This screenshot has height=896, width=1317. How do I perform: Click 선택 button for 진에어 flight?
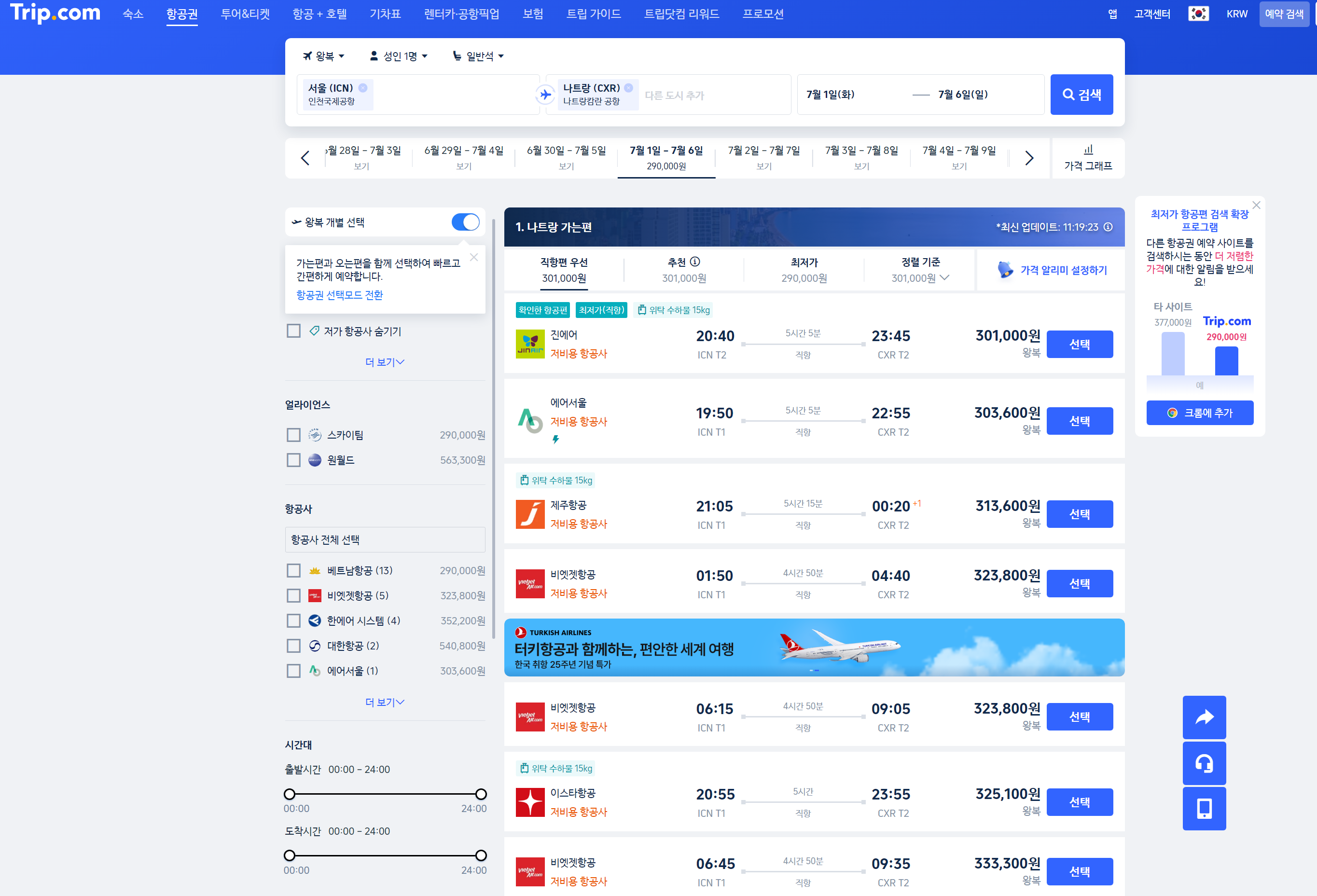1079,344
